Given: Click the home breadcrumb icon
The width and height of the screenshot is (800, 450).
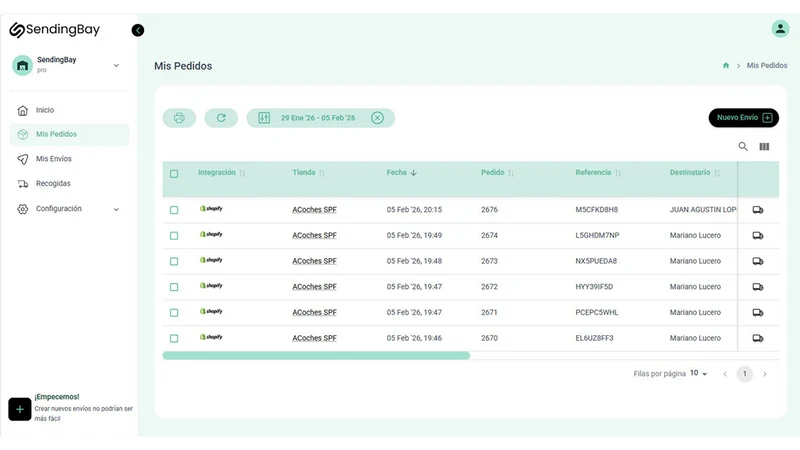Looking at the screenshot, I should point(726,65).
